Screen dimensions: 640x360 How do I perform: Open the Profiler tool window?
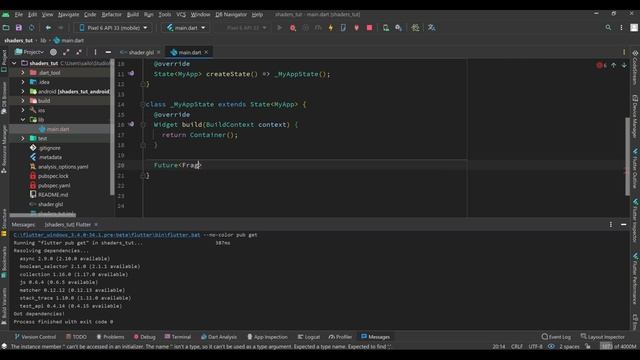tap(340, 337)
